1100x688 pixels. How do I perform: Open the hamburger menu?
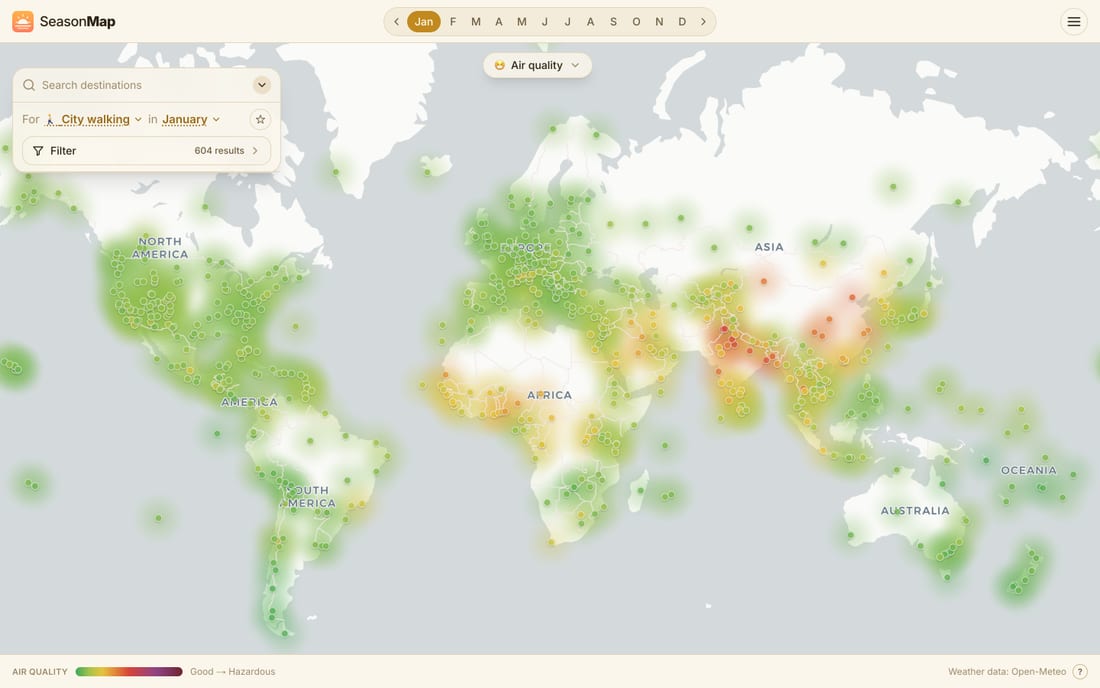(1073, 22)
